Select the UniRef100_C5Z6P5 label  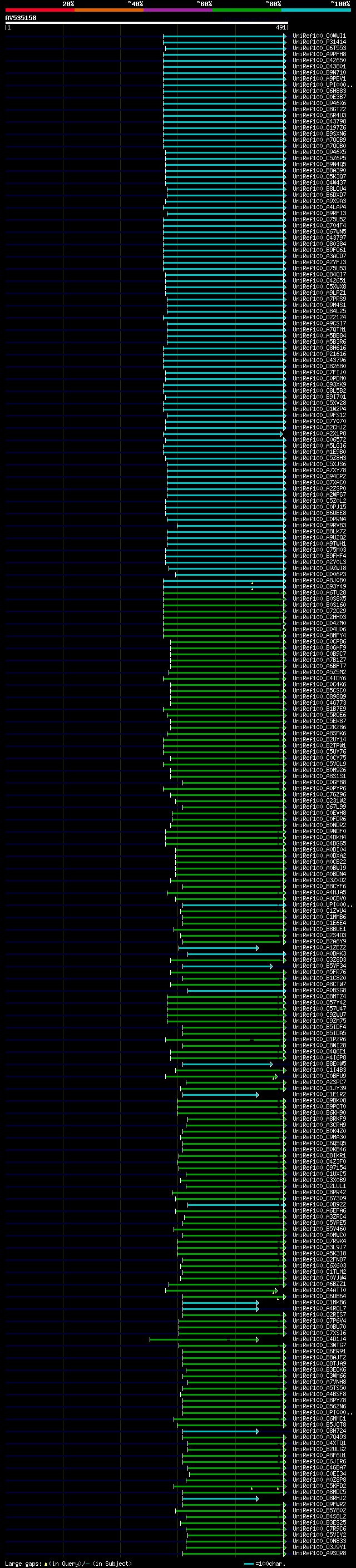click(x=319, y=159)
